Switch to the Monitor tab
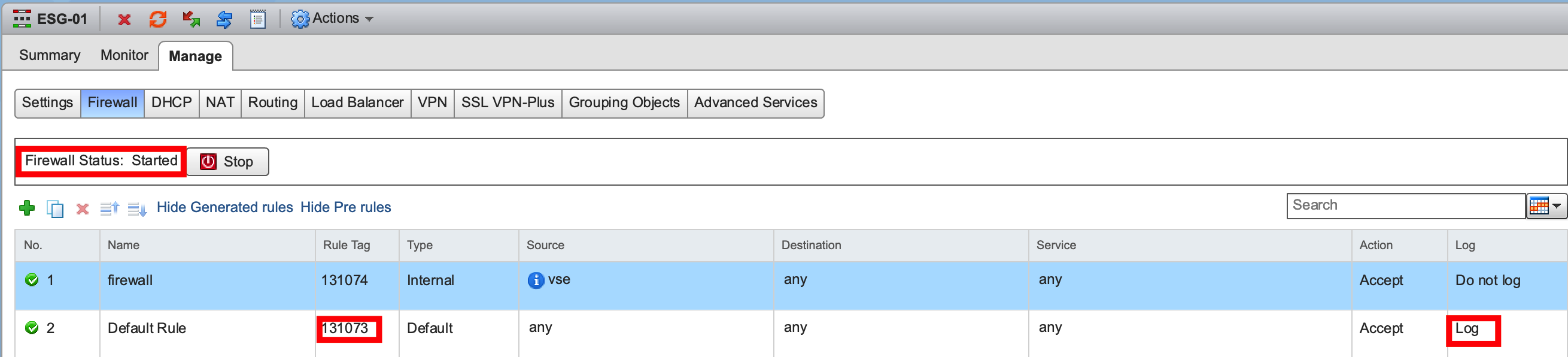 click(124, 56)
